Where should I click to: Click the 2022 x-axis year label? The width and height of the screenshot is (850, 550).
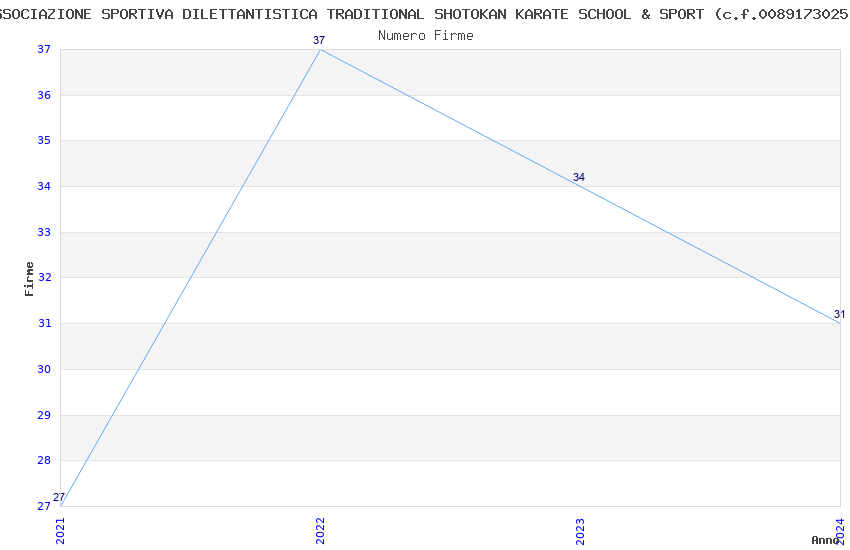click(321, 530)
